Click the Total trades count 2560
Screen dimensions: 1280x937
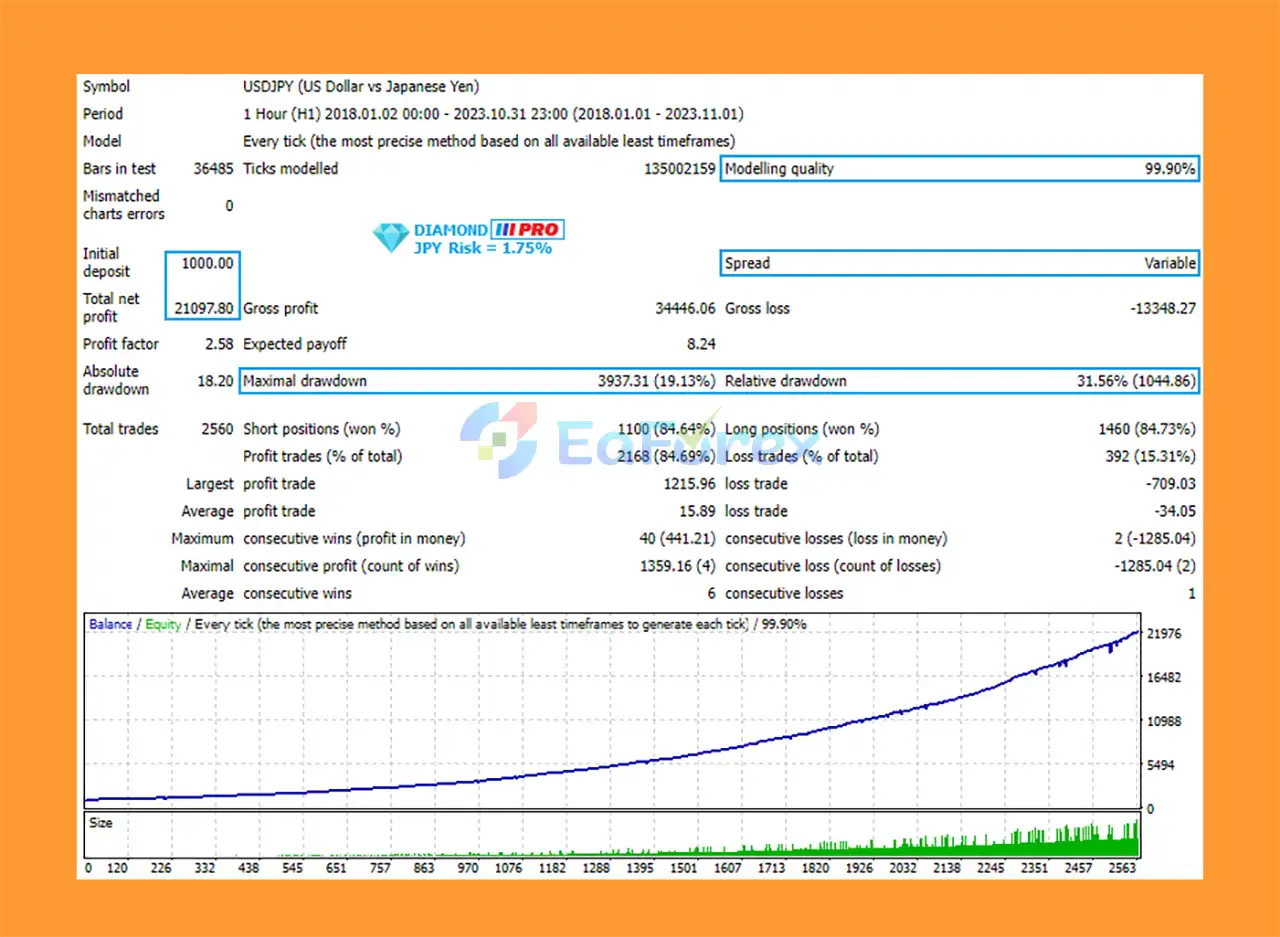pos(217,429)
